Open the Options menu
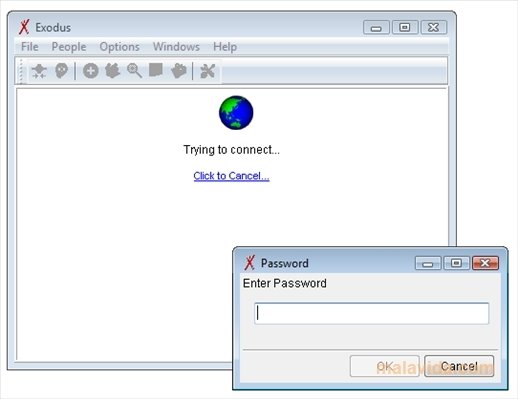The image size is (518, 399). (x=119, y=47)
